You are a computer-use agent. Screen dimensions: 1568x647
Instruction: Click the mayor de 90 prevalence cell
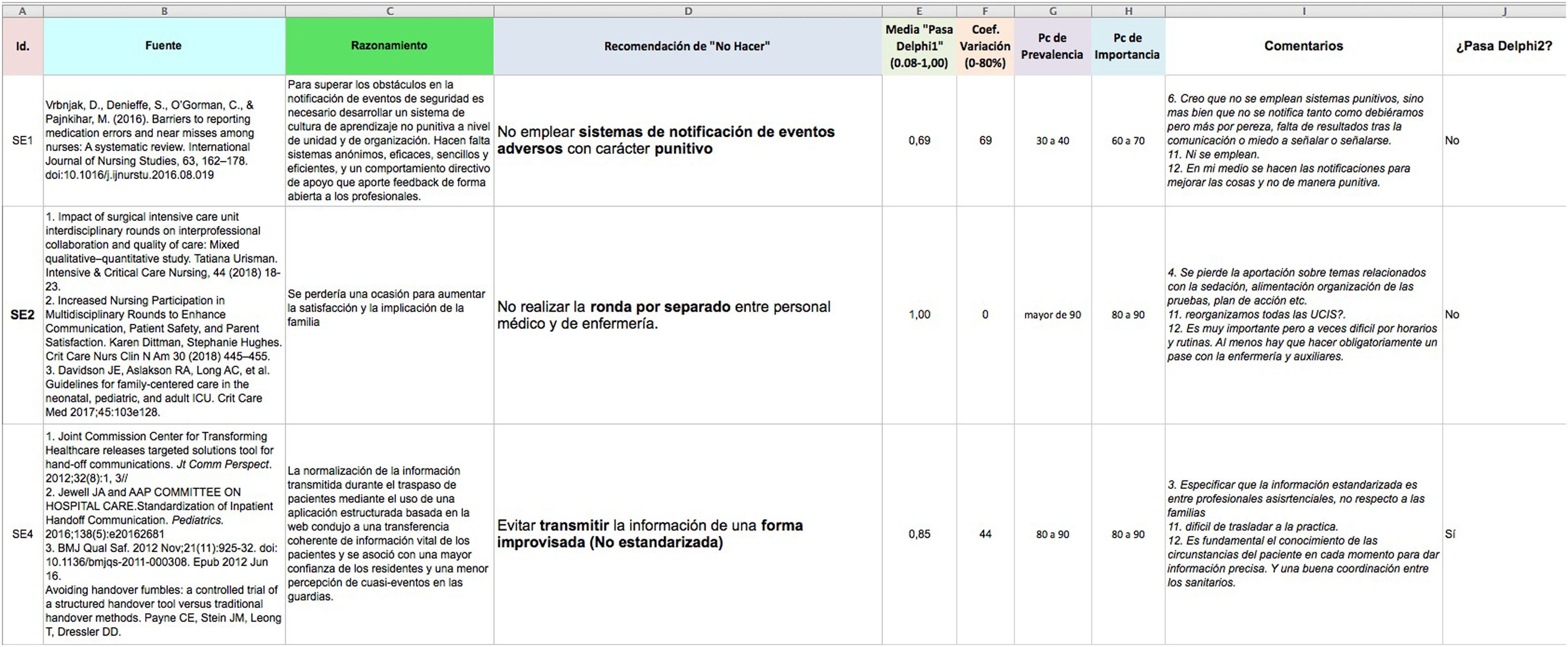coord(1052,314)
